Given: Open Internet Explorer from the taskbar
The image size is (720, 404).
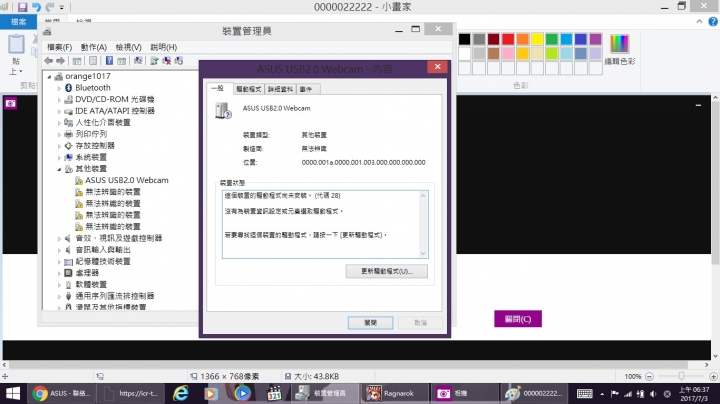Looking at the screenshot, I should [x=181, y=393].
